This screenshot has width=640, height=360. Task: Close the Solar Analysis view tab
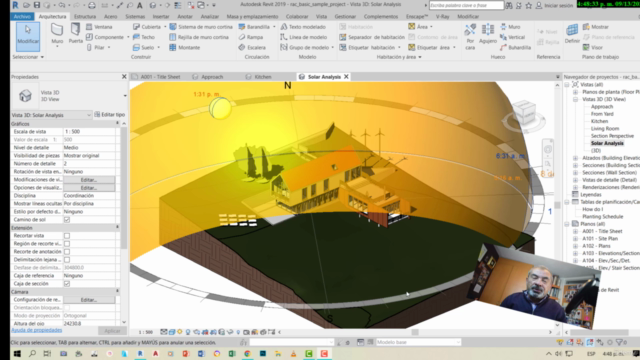(x=346, y=77)
